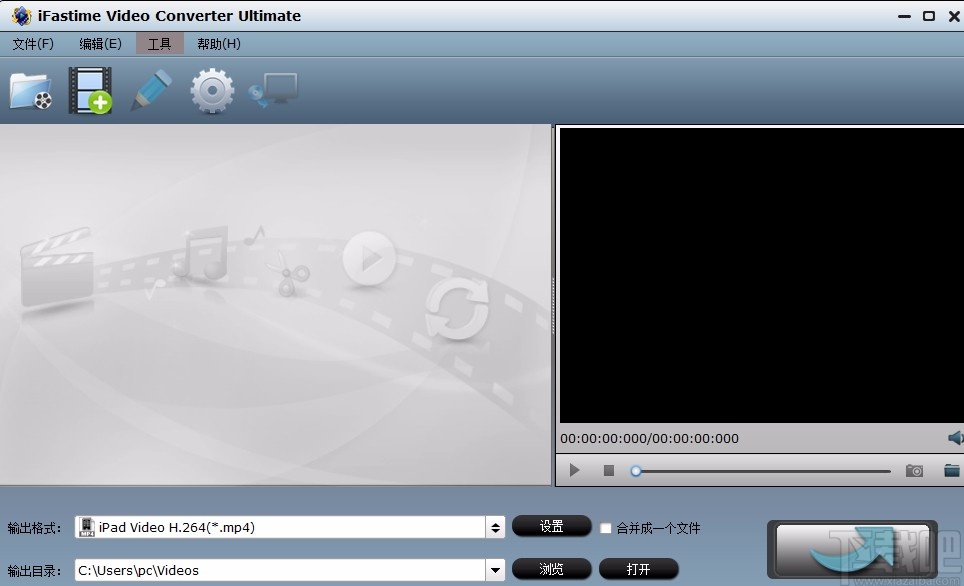
Task: Click the playback progress slider
Action: [762, 470]
